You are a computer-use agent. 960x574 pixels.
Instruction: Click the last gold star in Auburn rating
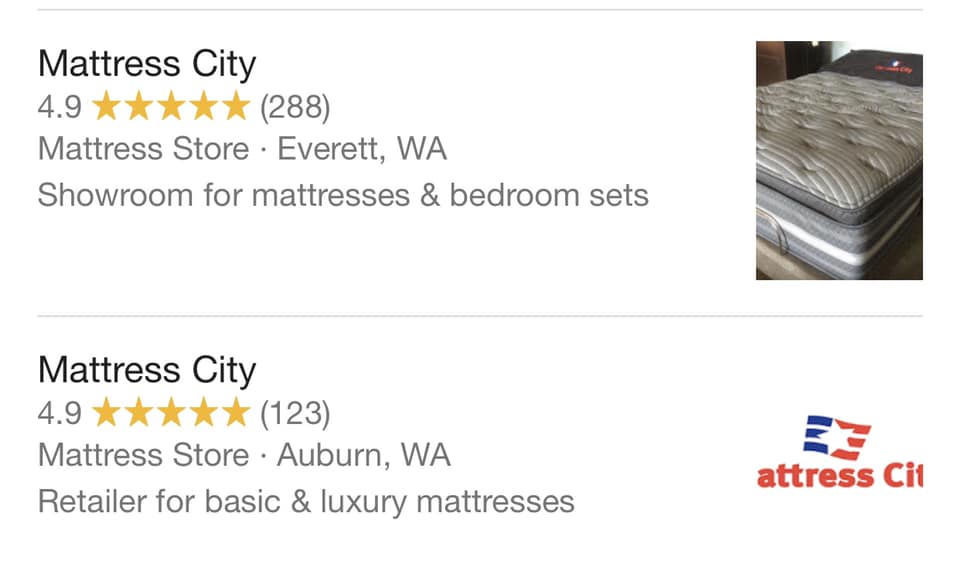click(x=235, y=412)
